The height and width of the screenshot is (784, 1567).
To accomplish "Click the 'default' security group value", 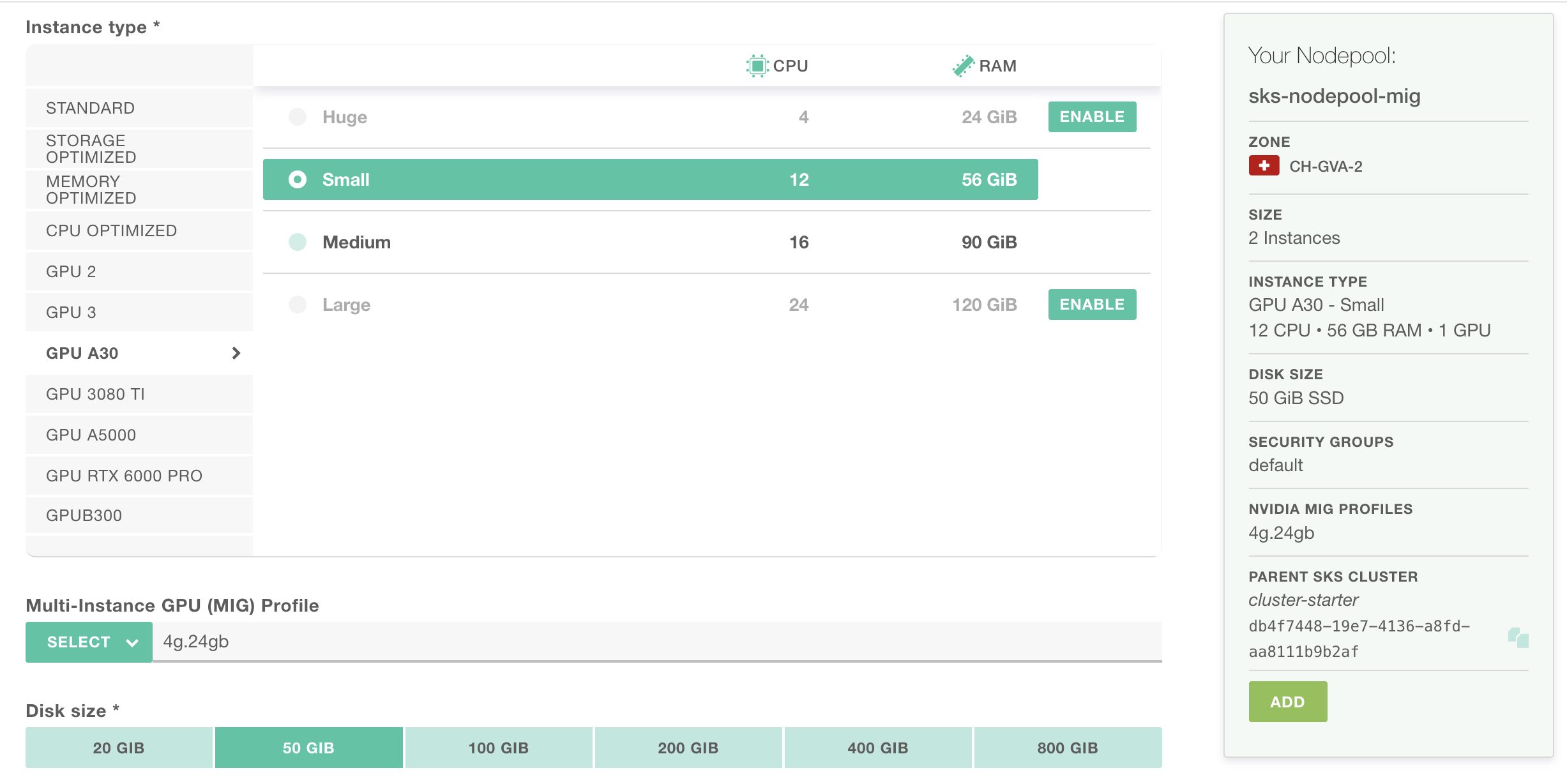I will (x=1276, y=465).
